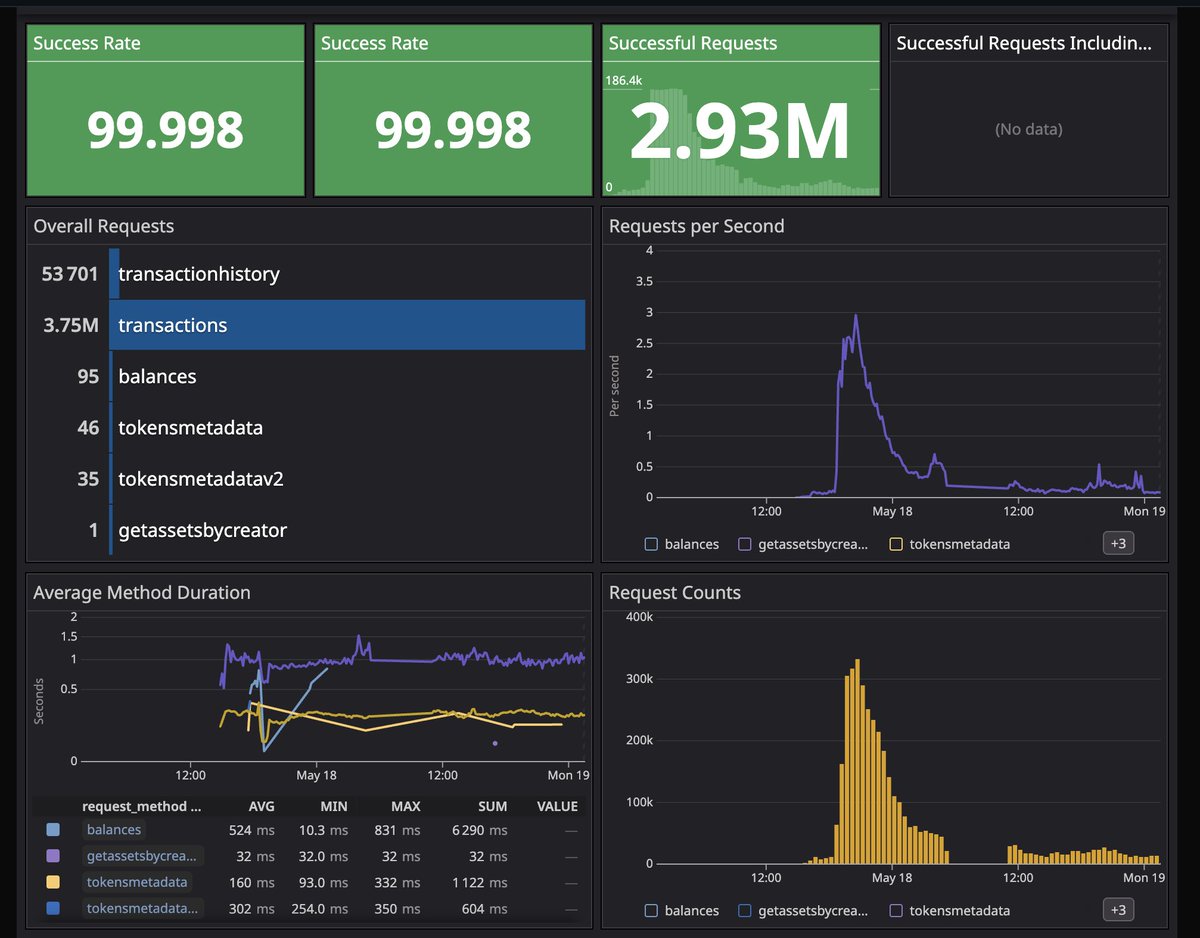
Task: Click the 93.0 ms minimum cell
Action: [x=322, y=882]
